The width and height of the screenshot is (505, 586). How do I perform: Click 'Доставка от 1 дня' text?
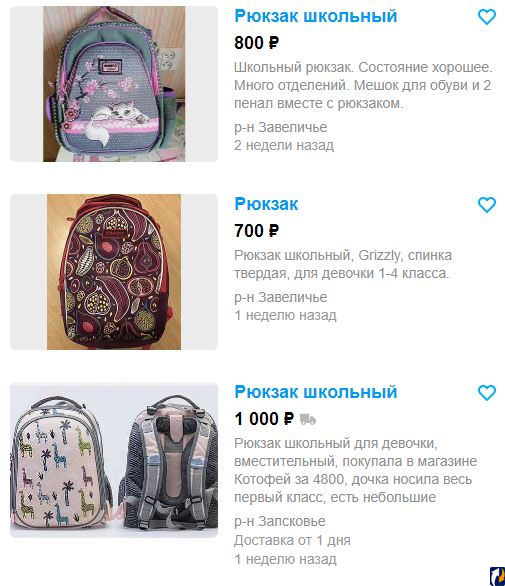[292, 540]
